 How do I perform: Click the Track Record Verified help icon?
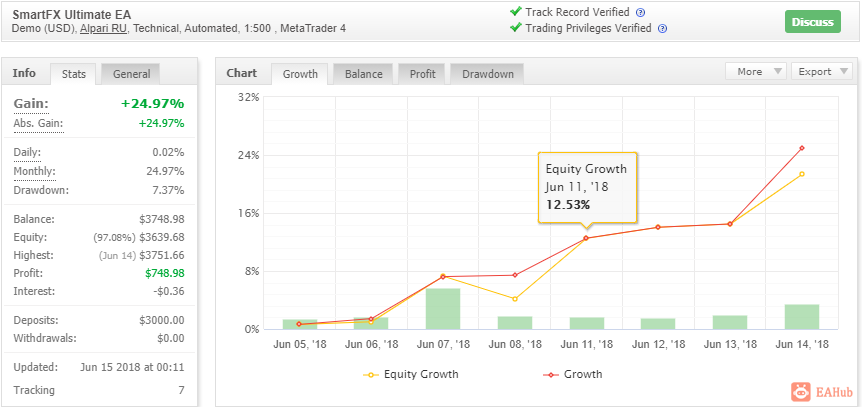point(640,13)
